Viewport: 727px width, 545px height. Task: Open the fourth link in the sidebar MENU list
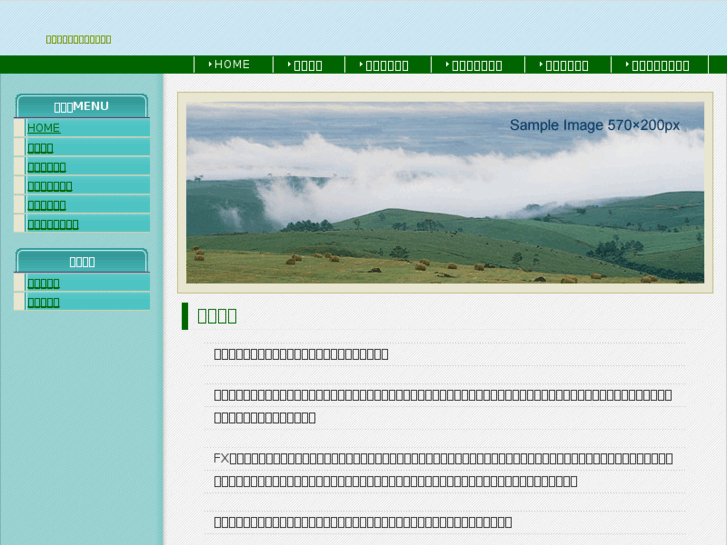coord(50,186)
